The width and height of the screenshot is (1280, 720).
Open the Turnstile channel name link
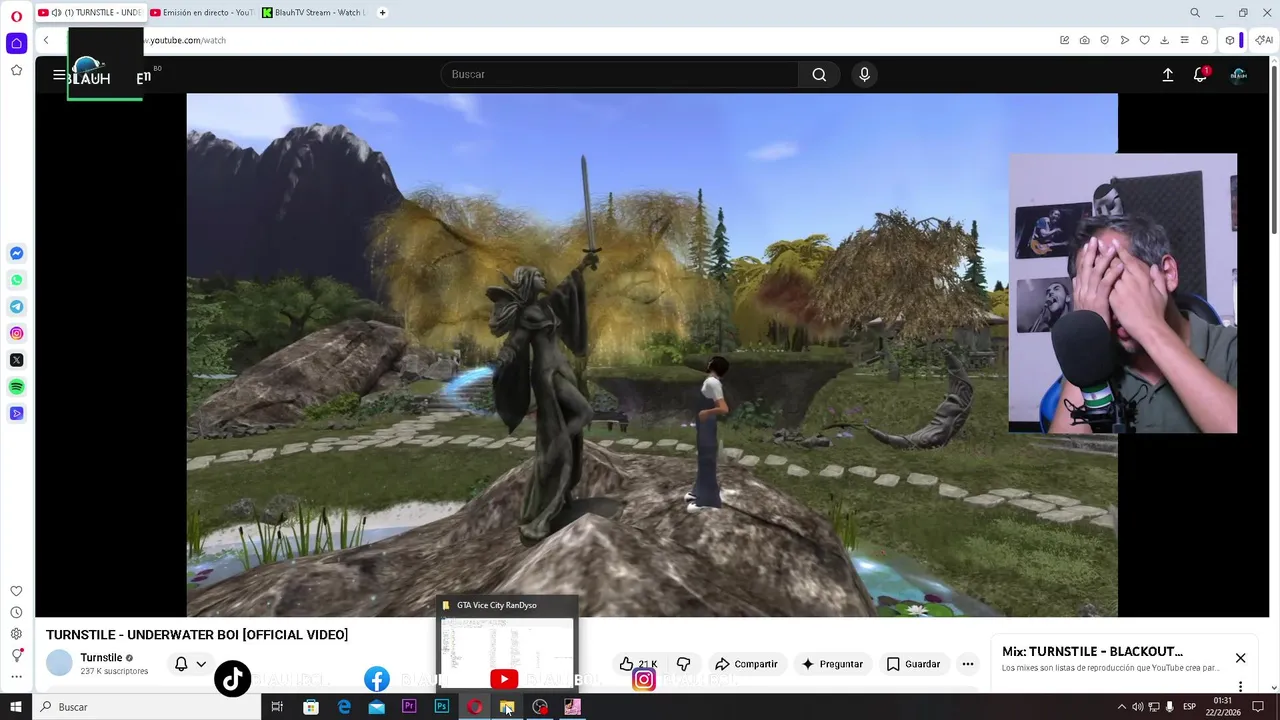click(x=101, y=658)
